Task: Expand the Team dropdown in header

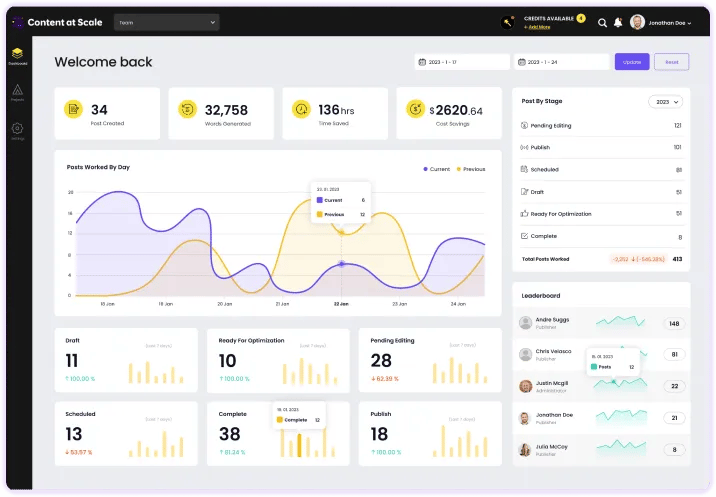Action: click(167, 22)
